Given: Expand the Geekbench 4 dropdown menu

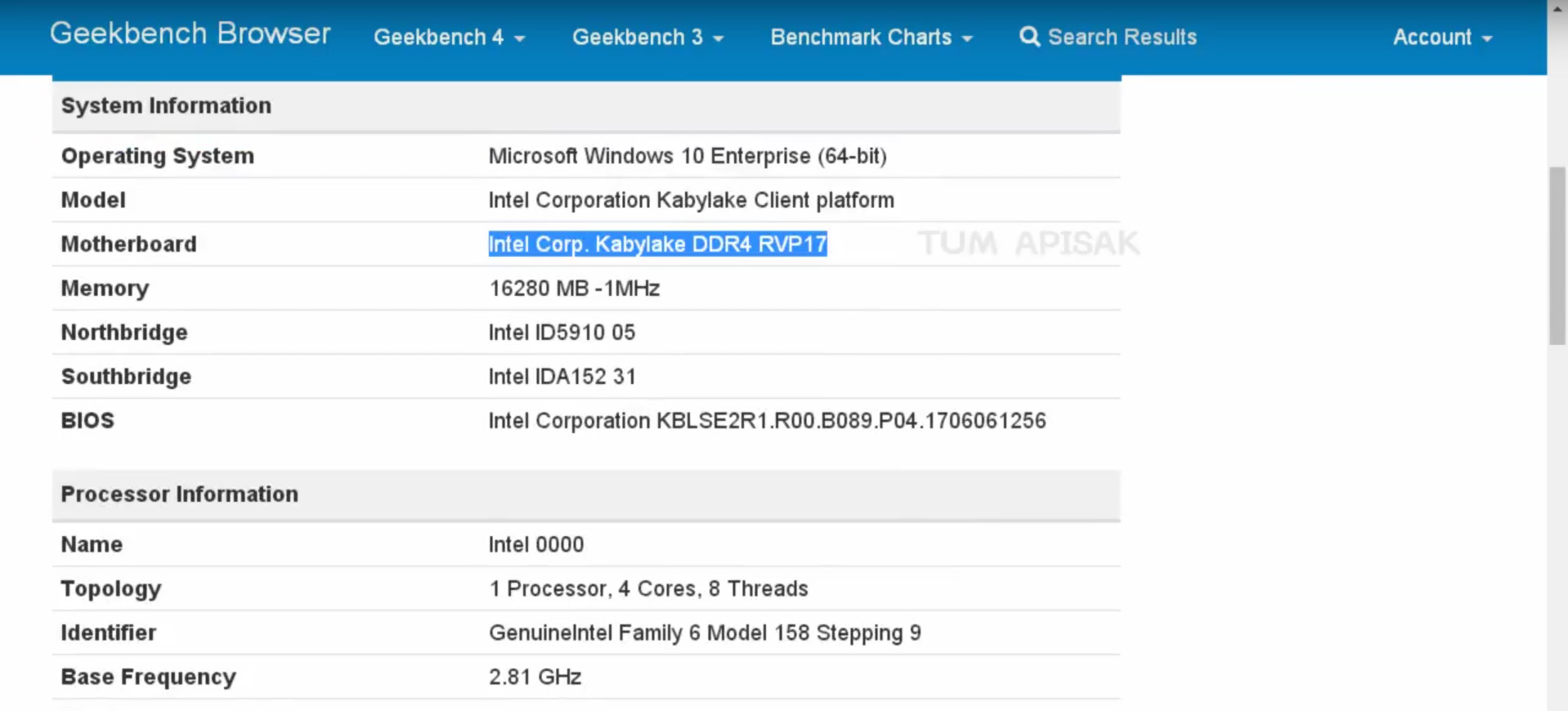Looking at the screenshot, I should point(449,38).
